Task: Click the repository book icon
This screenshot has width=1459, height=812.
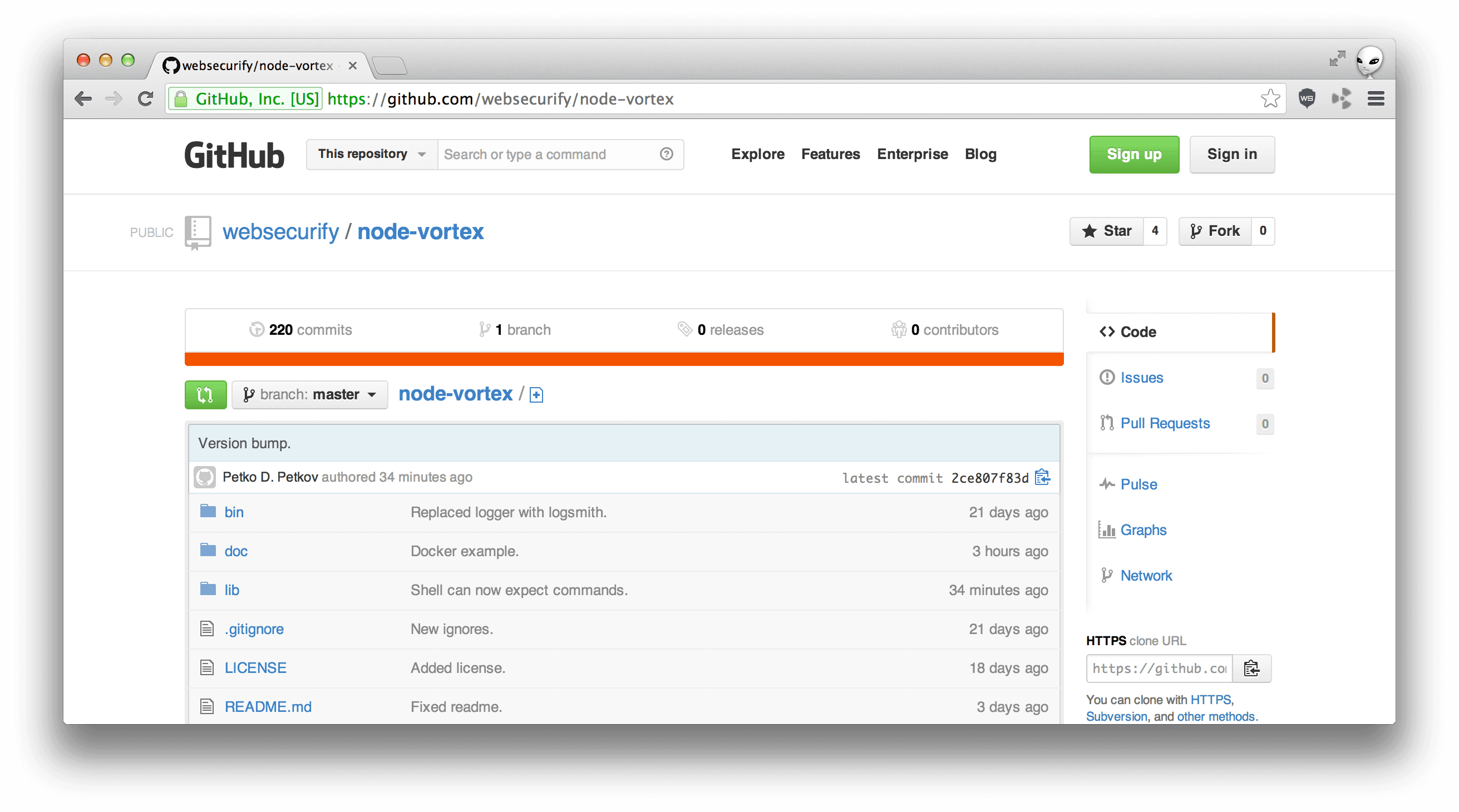Action: [198, 231]
